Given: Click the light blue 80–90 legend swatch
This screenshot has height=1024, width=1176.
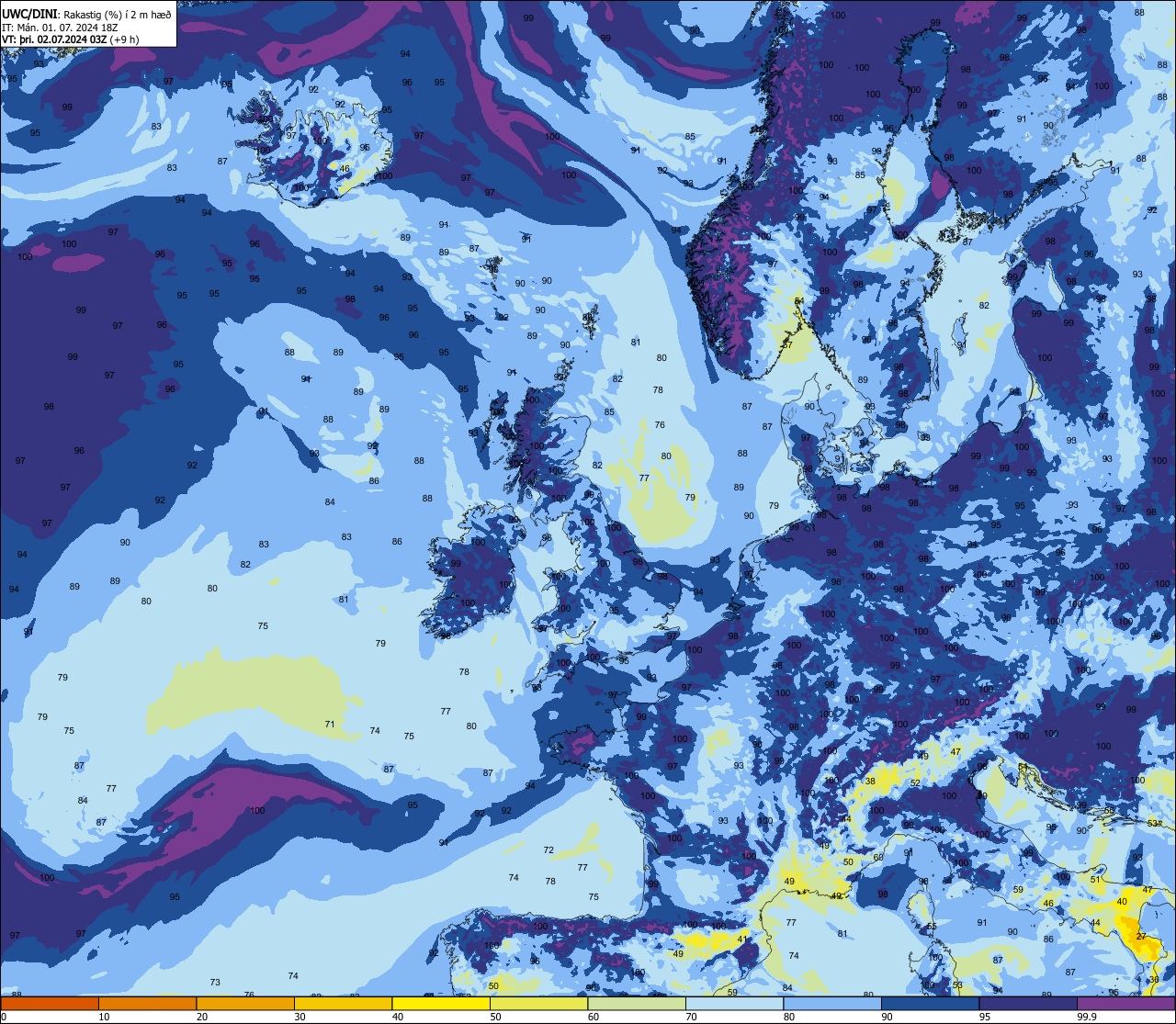Looking at the screenshot, I should [x=832, y=1004].
